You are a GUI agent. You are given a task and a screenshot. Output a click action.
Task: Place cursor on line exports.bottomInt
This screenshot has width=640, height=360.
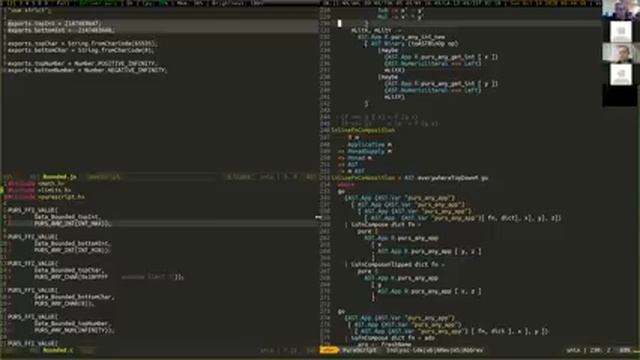(61, 30)
